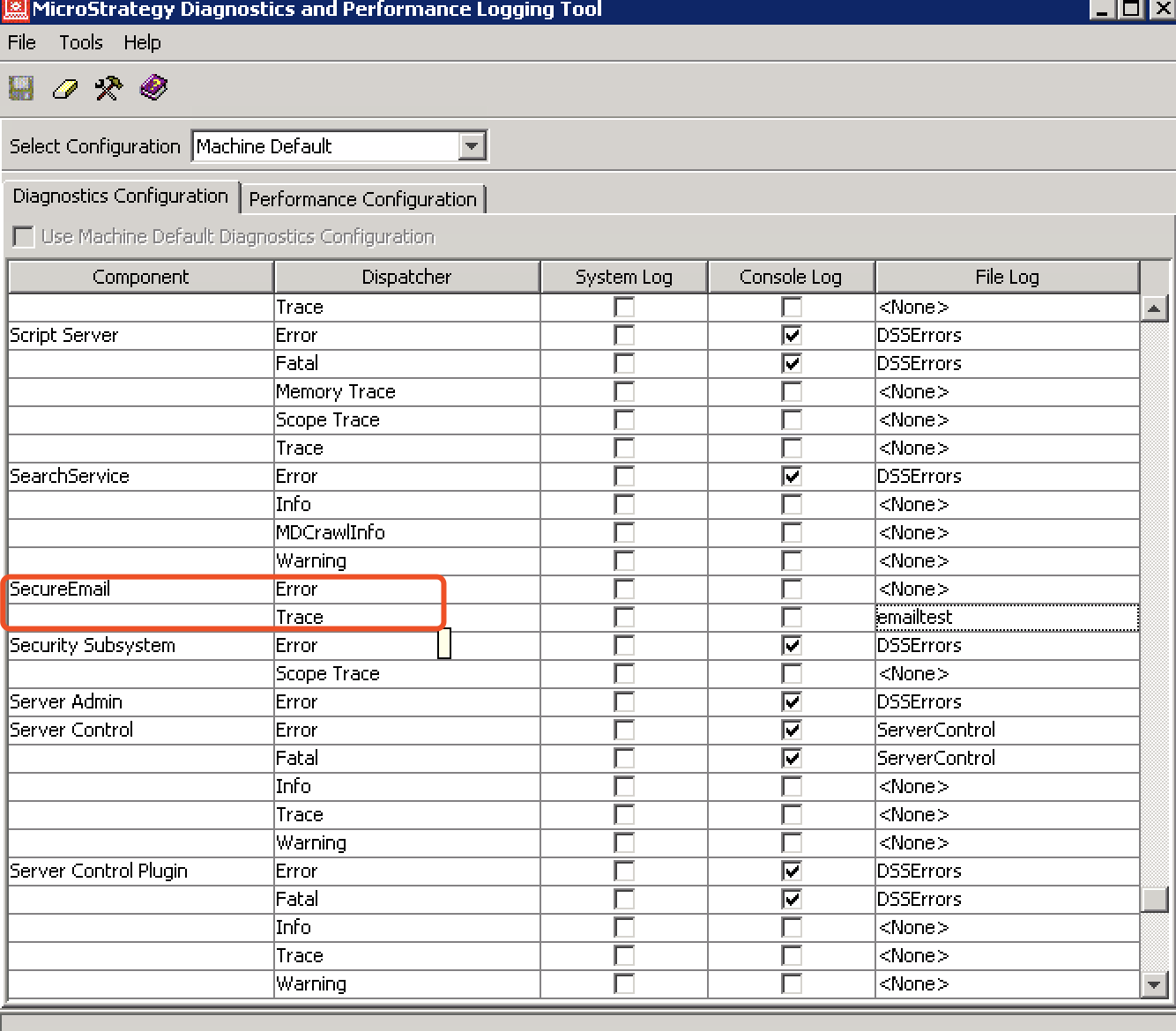1176x1031 pixels.
Task: Select the SearchService Warning dispatcher cell
Action: coord(406,560)
